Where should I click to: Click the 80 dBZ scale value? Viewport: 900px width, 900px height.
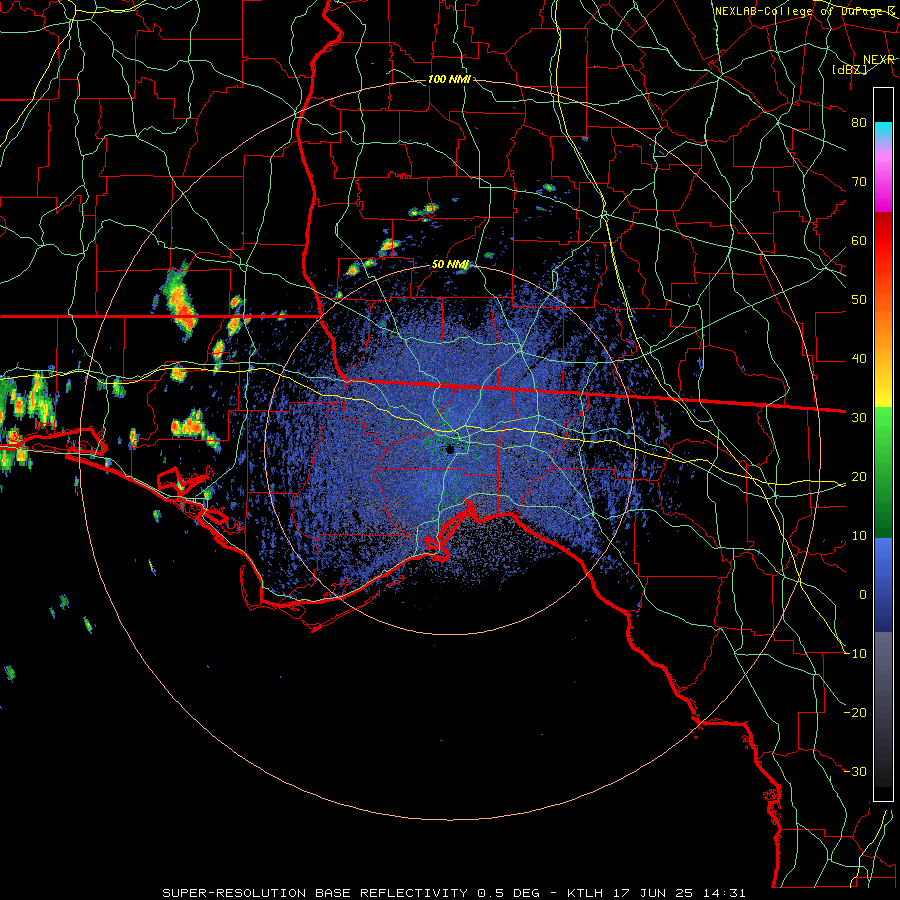coord(859,123)
